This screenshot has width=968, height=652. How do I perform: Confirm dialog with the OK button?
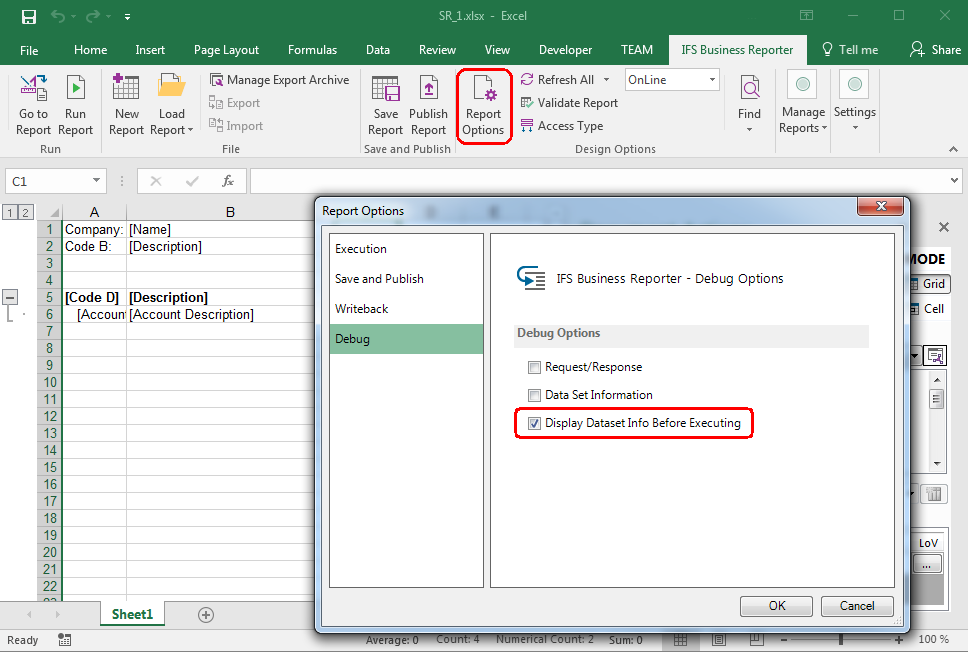click(x=777, y=606)
